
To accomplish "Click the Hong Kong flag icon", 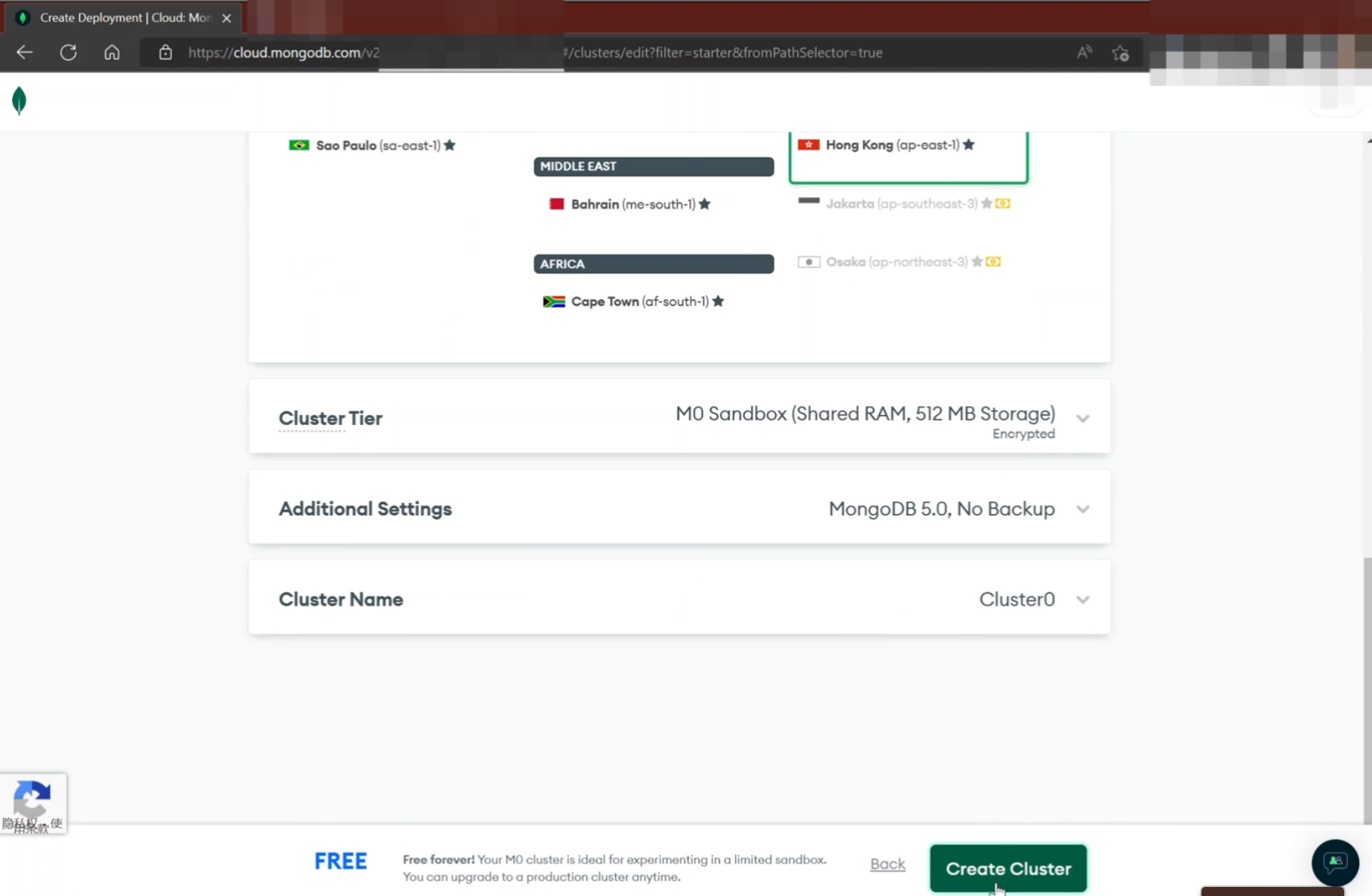I will point(808,144).
